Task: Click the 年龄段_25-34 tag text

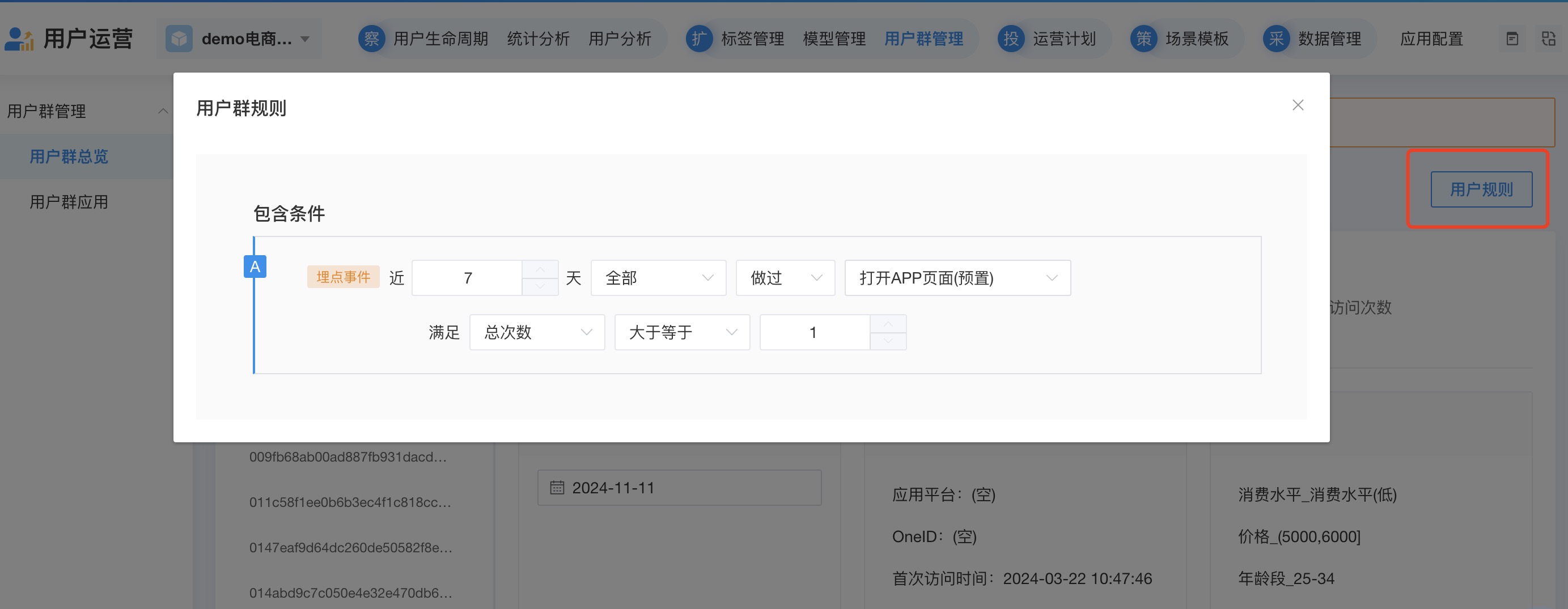Action: [x=1286, y=578]
